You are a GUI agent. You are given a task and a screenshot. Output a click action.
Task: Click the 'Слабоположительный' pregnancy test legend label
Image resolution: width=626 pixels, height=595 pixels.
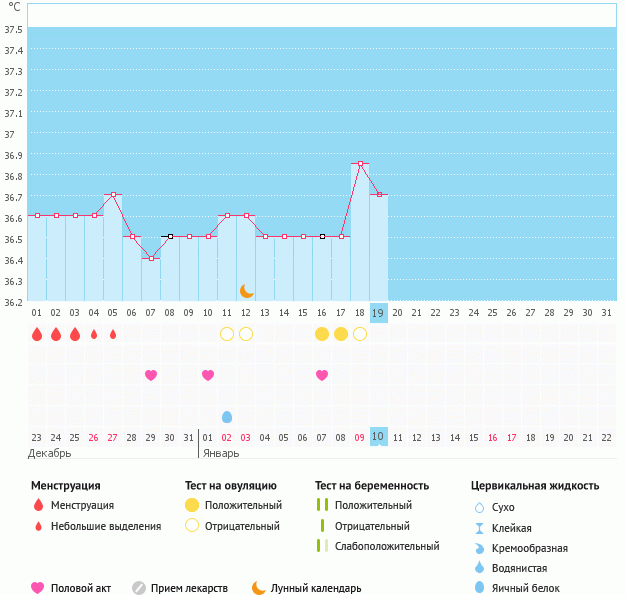click(x=387, y=546)
